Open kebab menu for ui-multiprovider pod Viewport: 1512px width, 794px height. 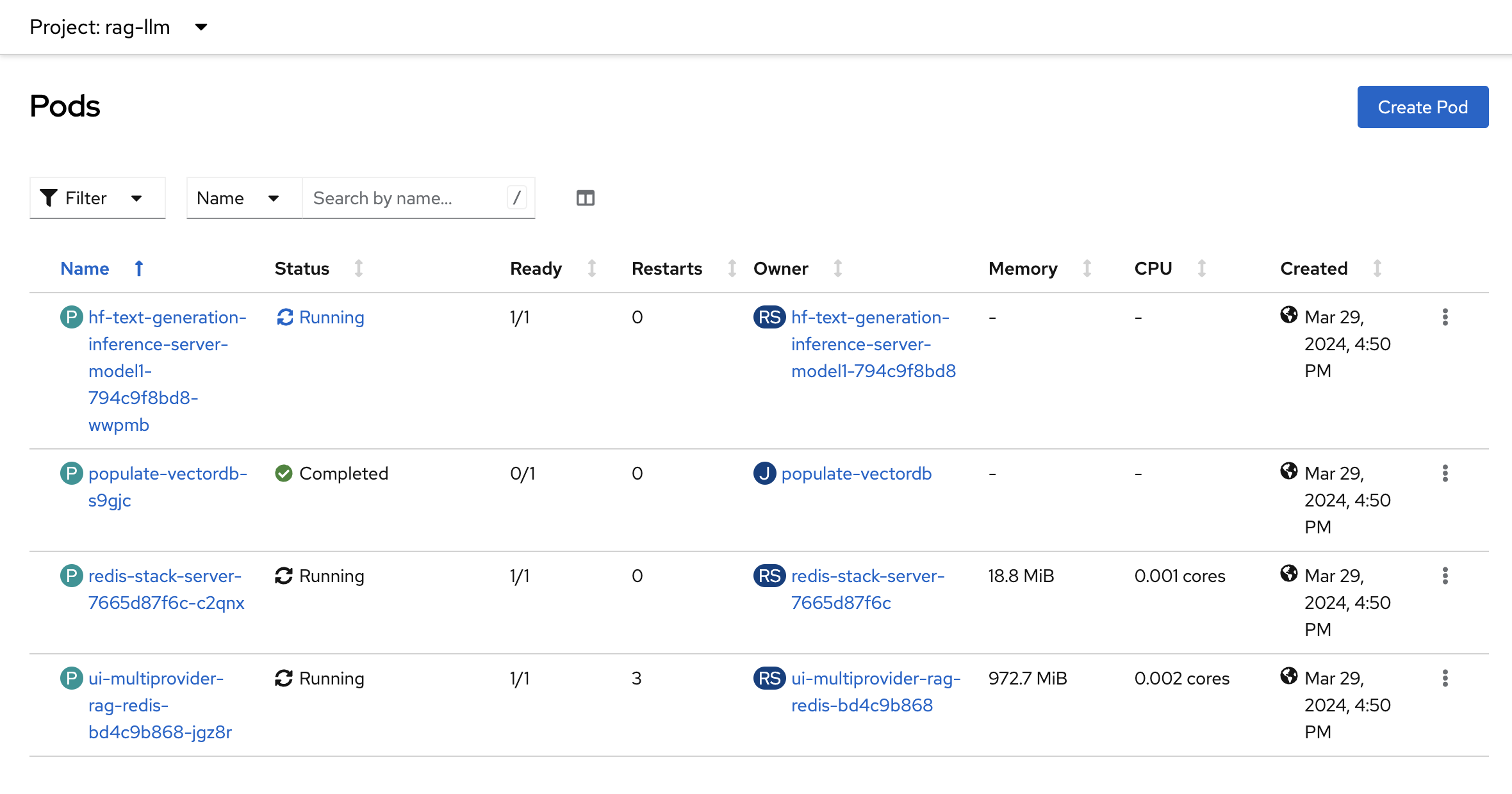1445,678
